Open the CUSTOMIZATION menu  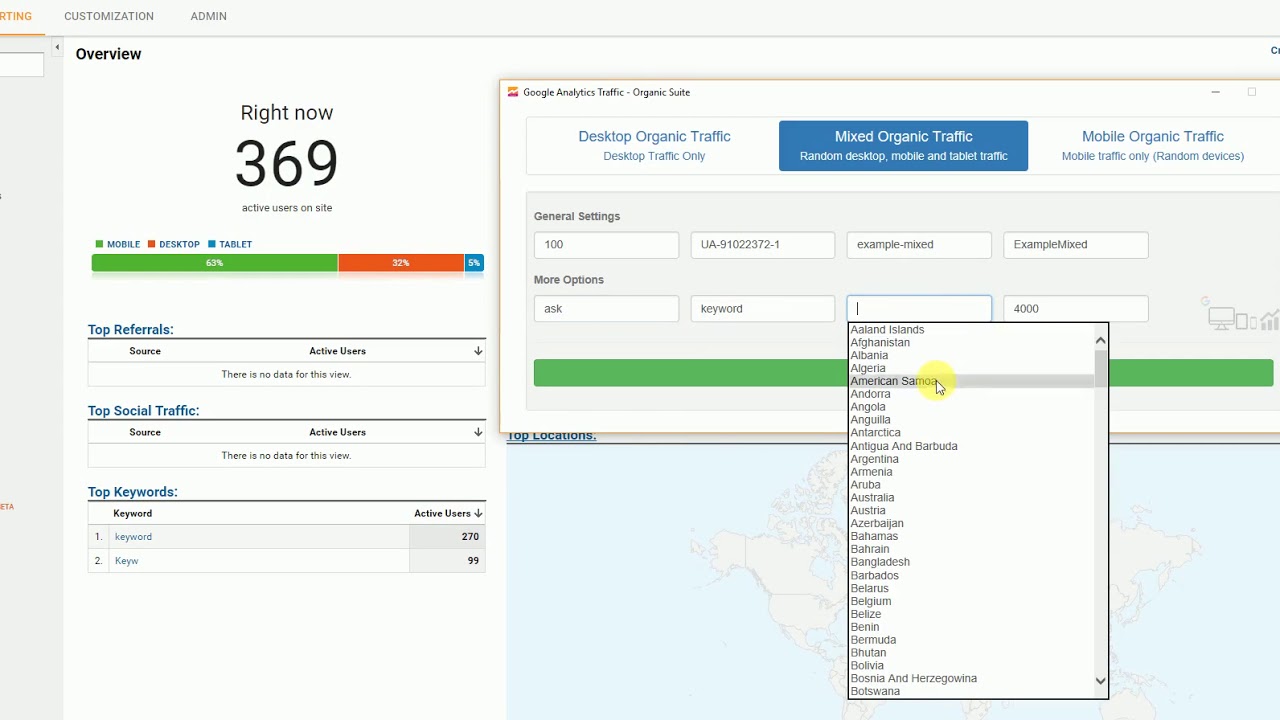[109, 16]
